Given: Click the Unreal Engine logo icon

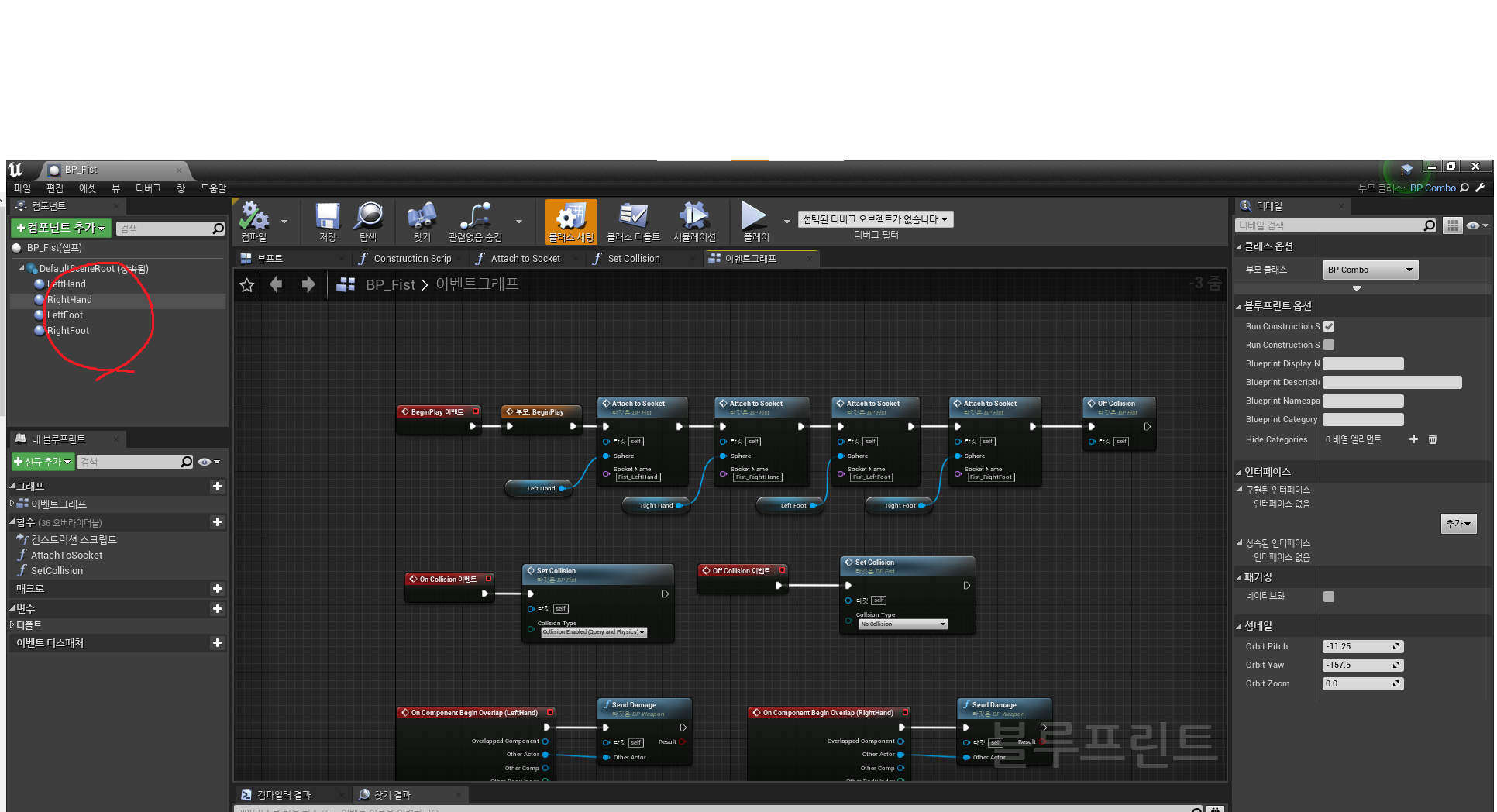Looking at the screenshot, I should (16, 169).
